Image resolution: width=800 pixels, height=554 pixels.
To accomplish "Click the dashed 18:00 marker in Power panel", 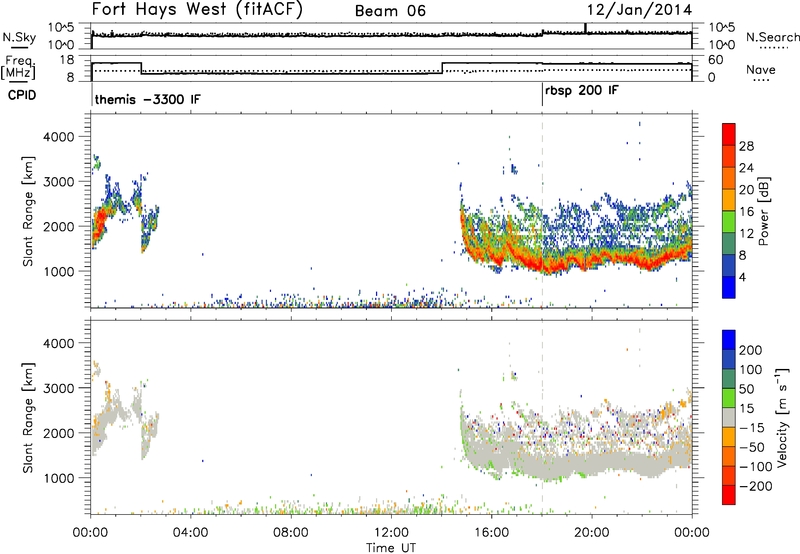I will (x=542, y=211).
